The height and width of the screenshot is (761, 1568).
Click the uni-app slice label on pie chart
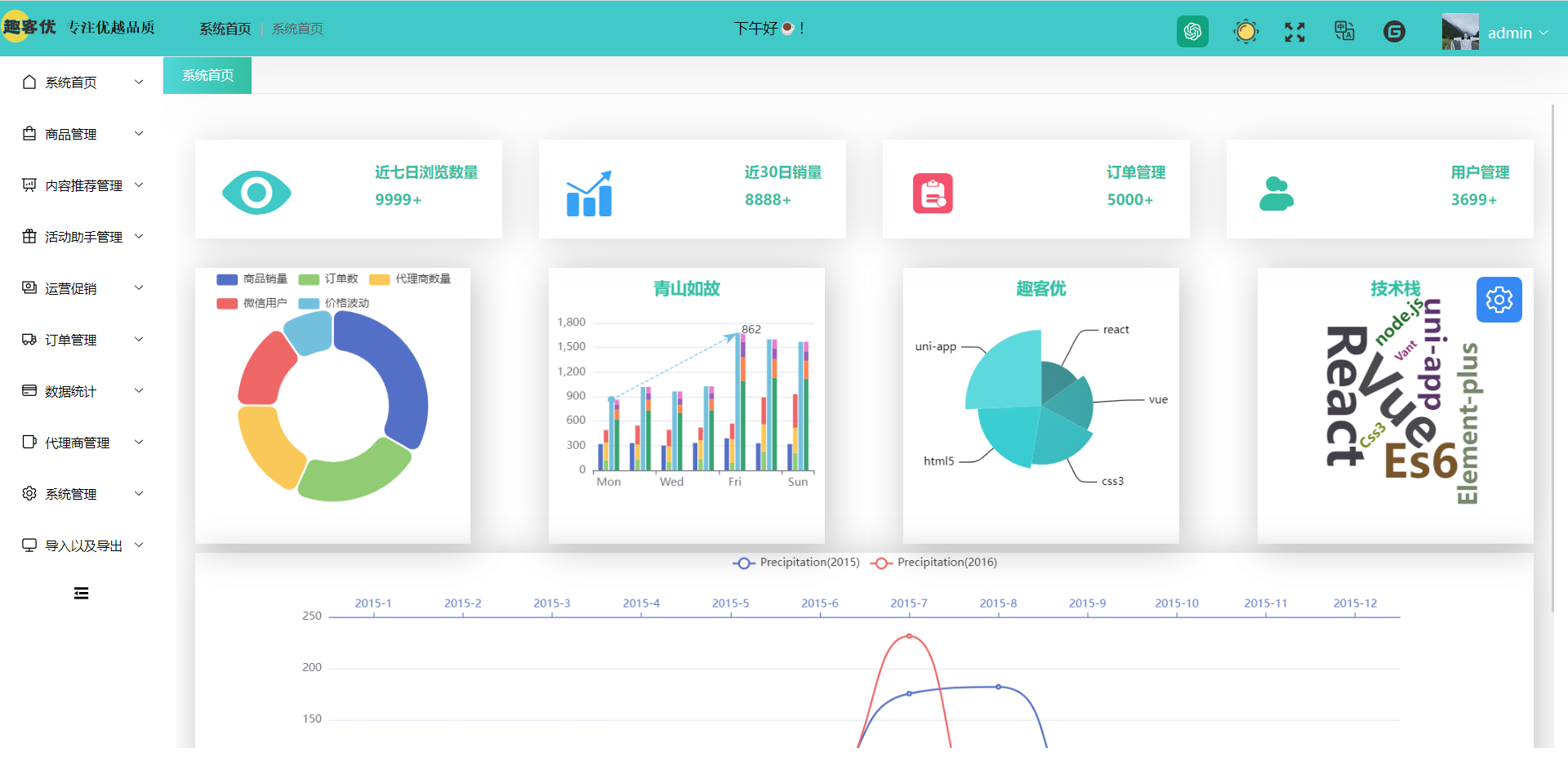point(936,346)
